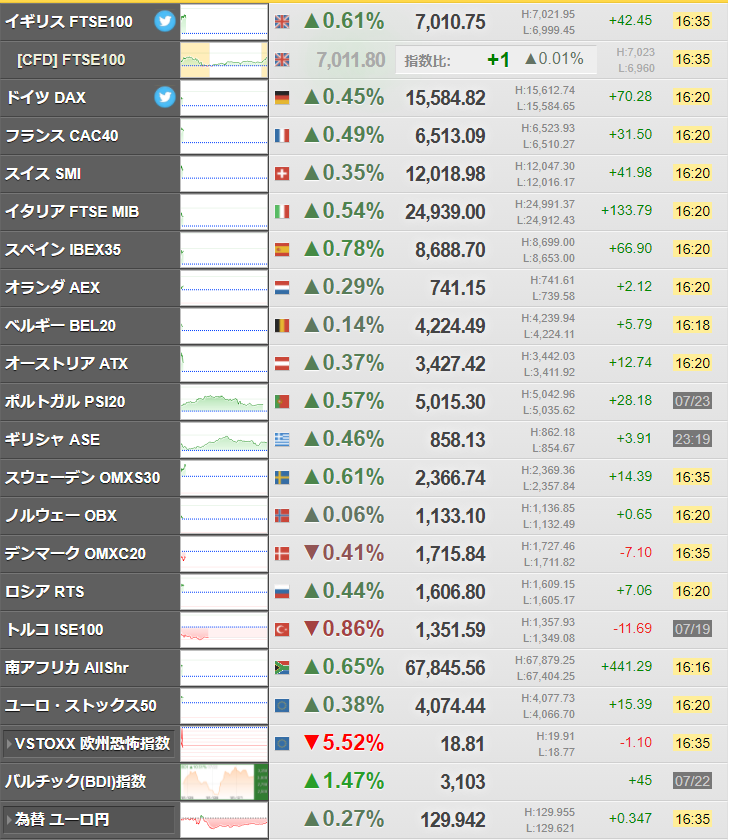Click the Twitter icon beside ドイツ DAX
The width and height of the screenshot is (729, 840).
164,98
